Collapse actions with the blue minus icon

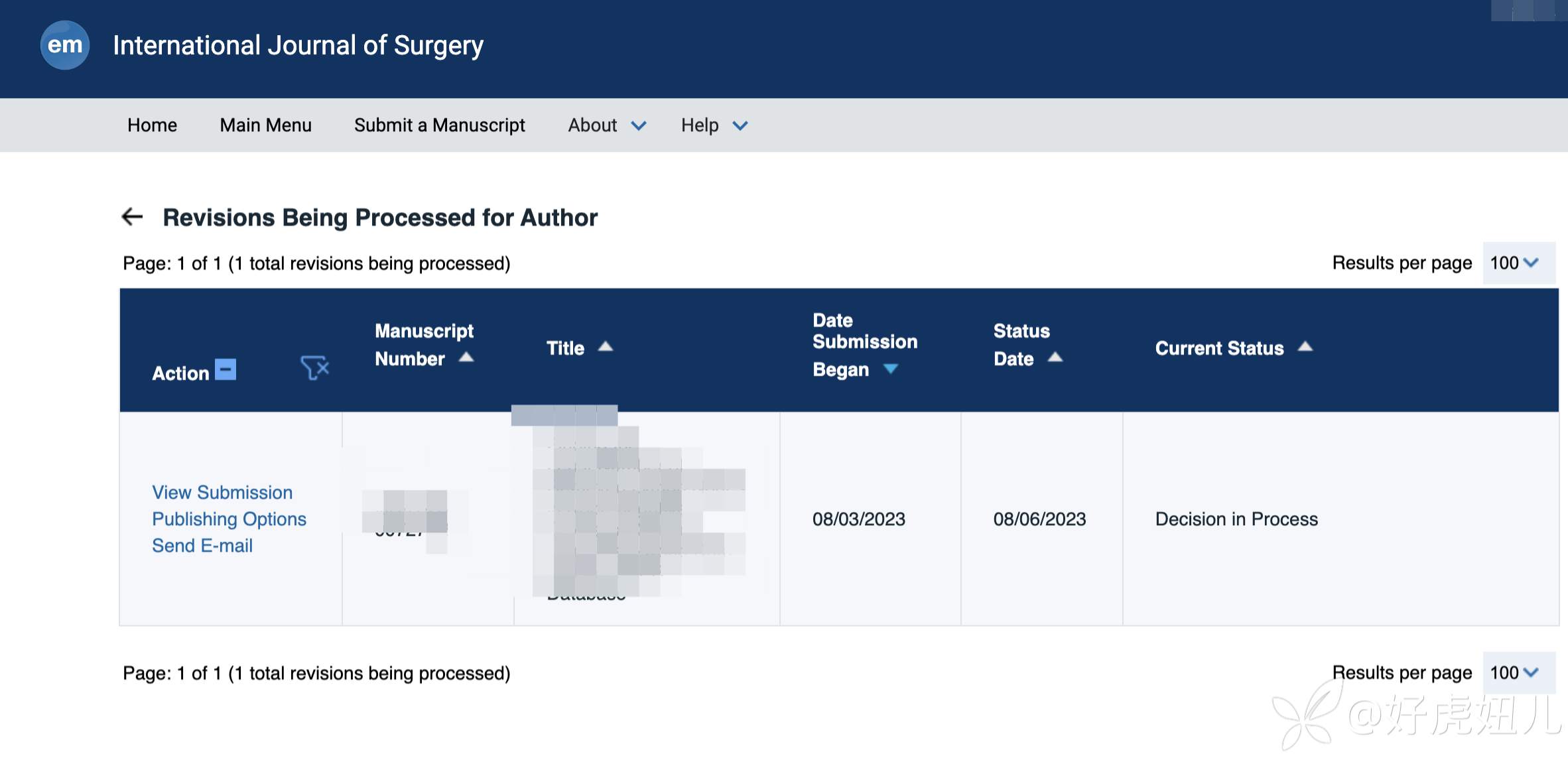pos(226,369)
